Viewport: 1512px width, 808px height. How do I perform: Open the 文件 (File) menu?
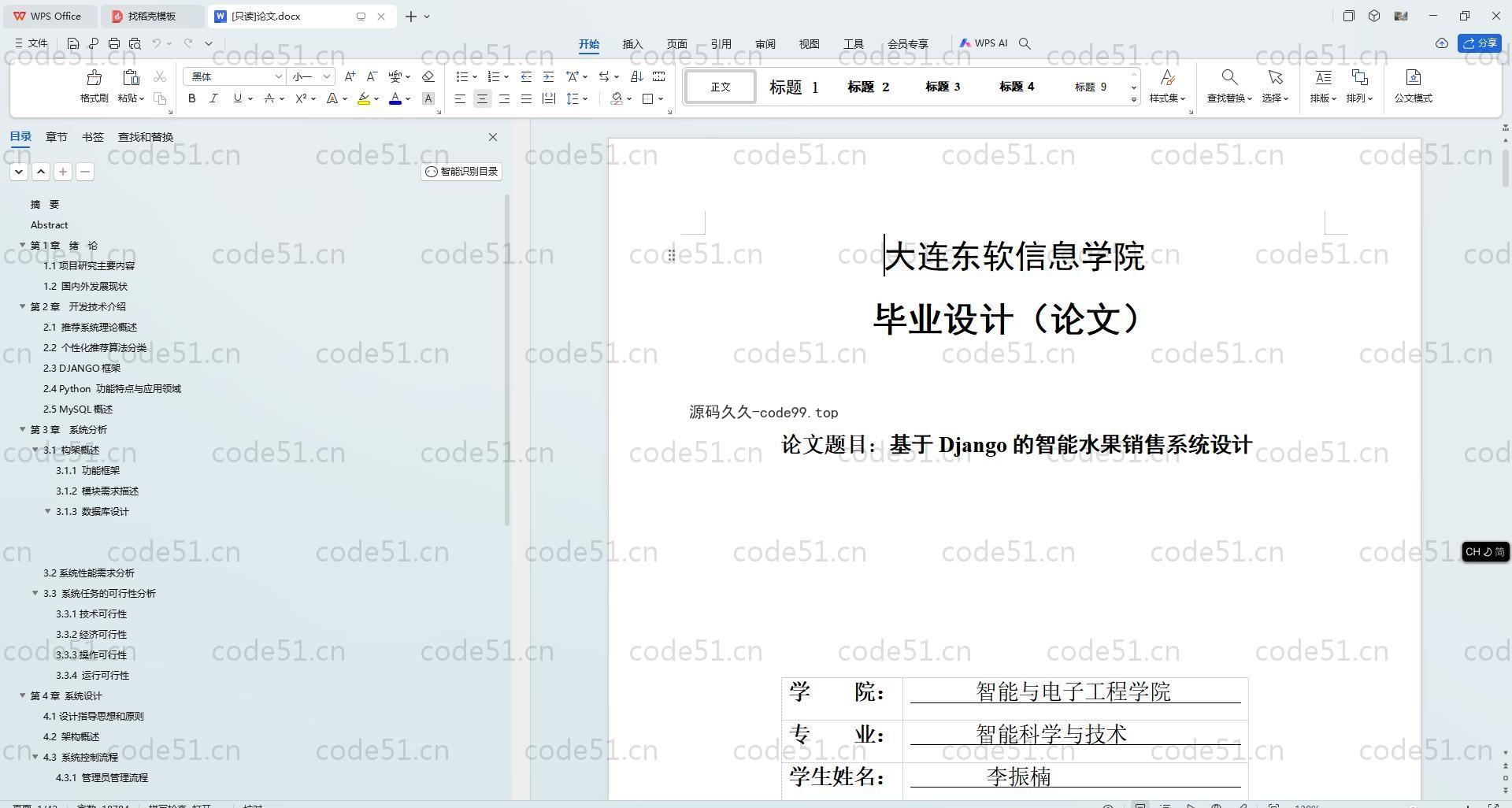click(31, 44)
